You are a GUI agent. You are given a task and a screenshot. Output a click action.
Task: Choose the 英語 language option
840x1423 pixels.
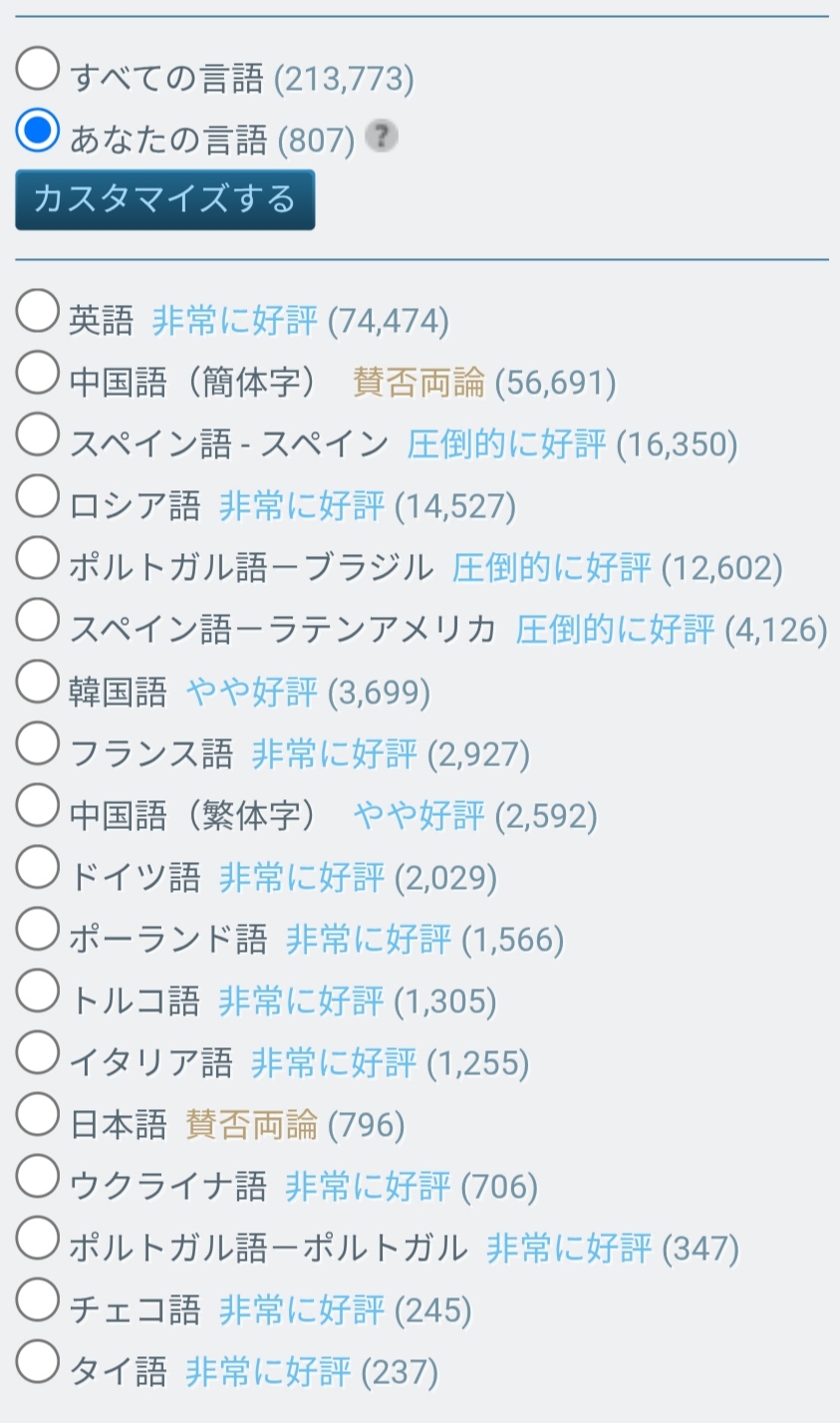[x=38, y=312]
